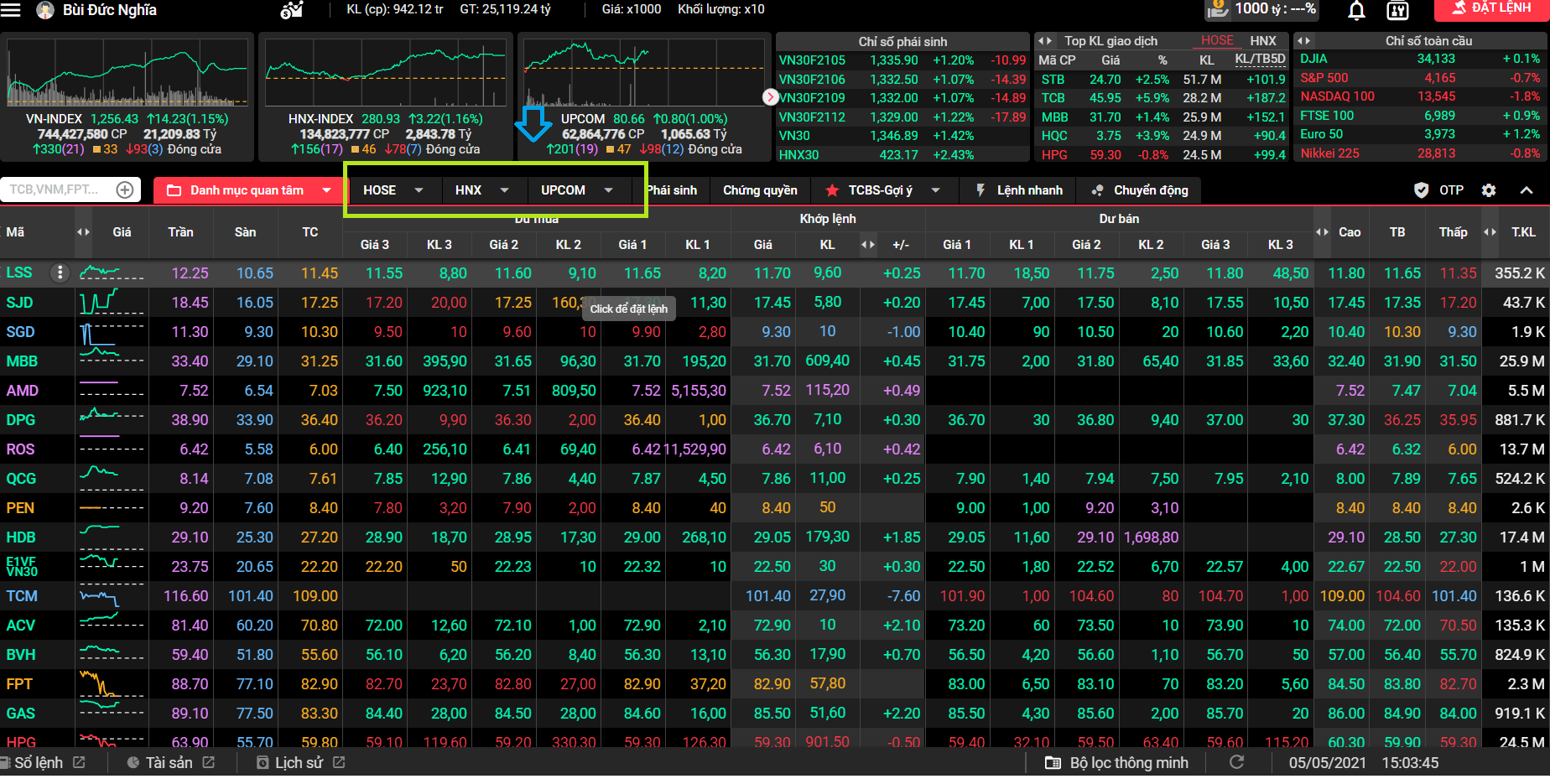Viewport: 1550px width, 784px height.
Task: Pop out Tài sản in new window icon
Action: coord(209,762)
